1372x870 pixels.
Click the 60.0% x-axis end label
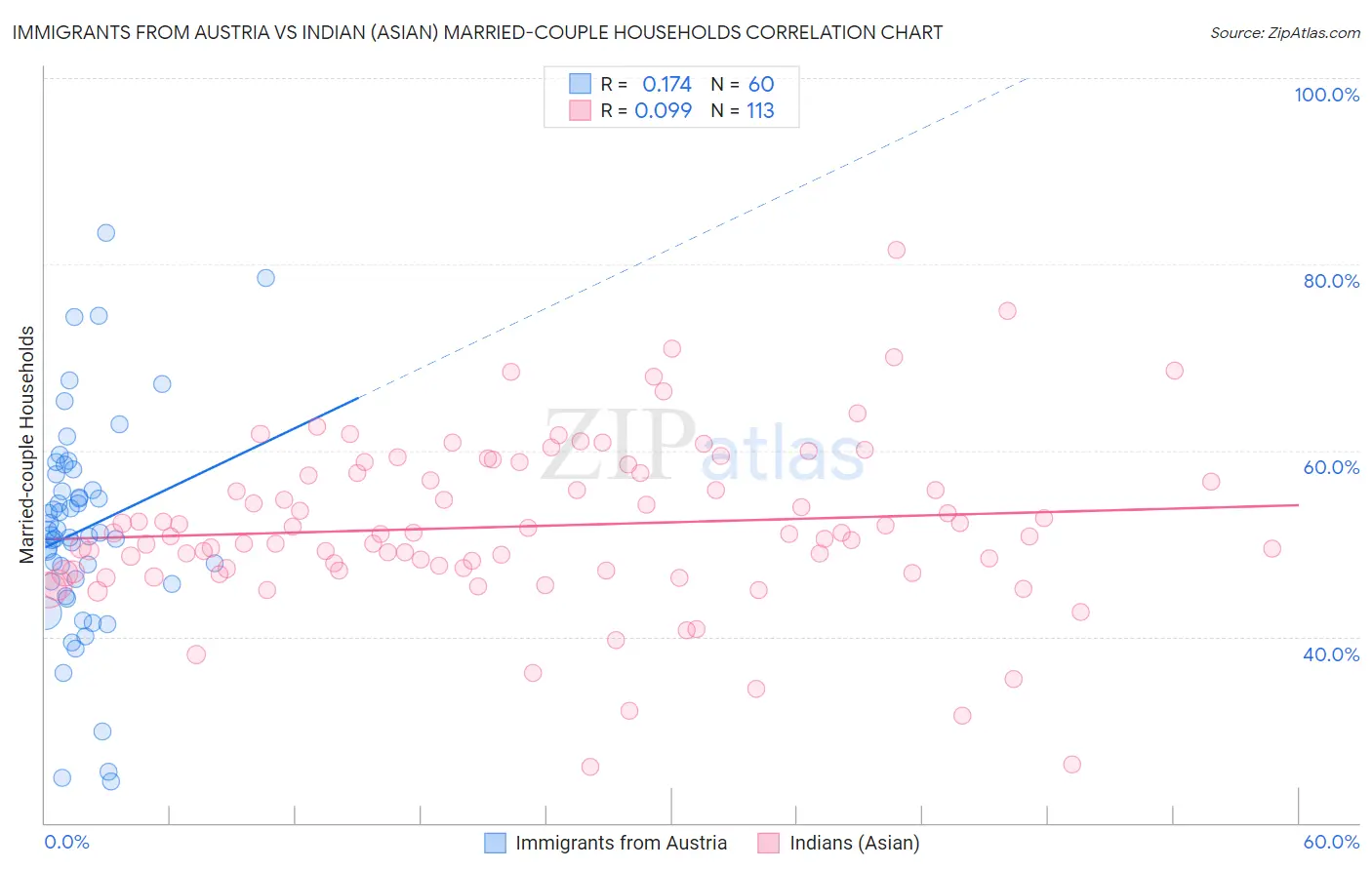pos(1331,842)
